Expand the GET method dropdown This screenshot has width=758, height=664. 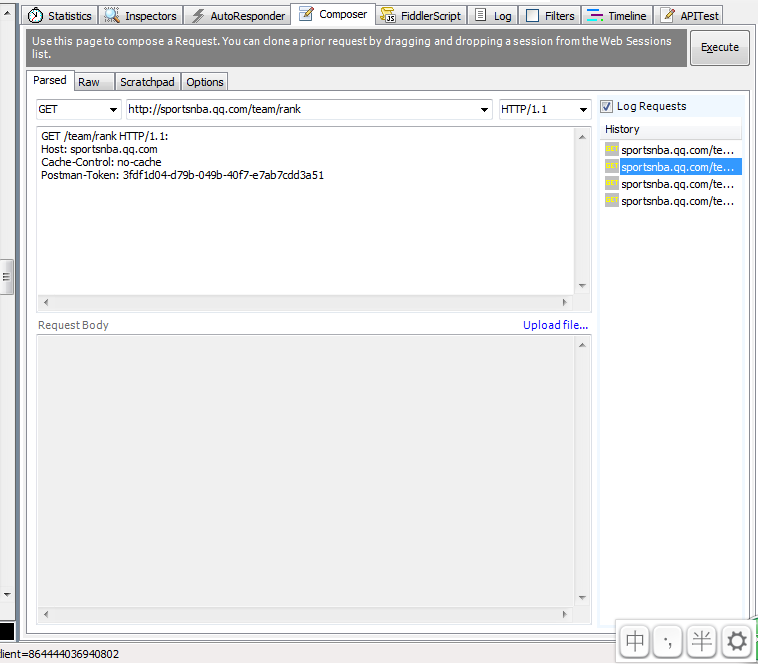click(x=113, y=110)
